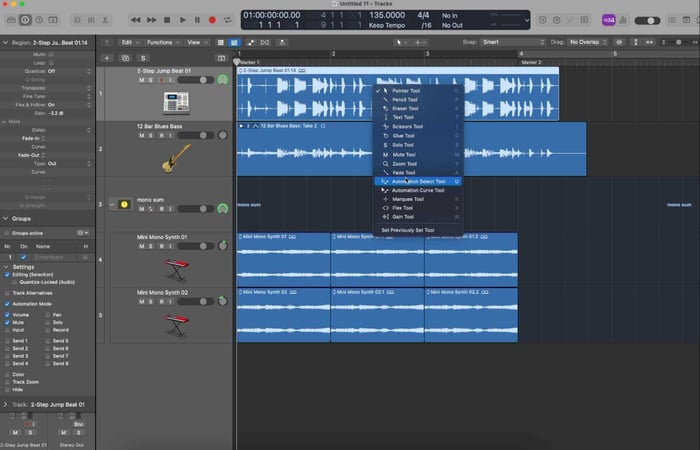Open the Drag No Overlap dropdown
The width and height of the screenshot is (700, 450).
coord(588,42)
